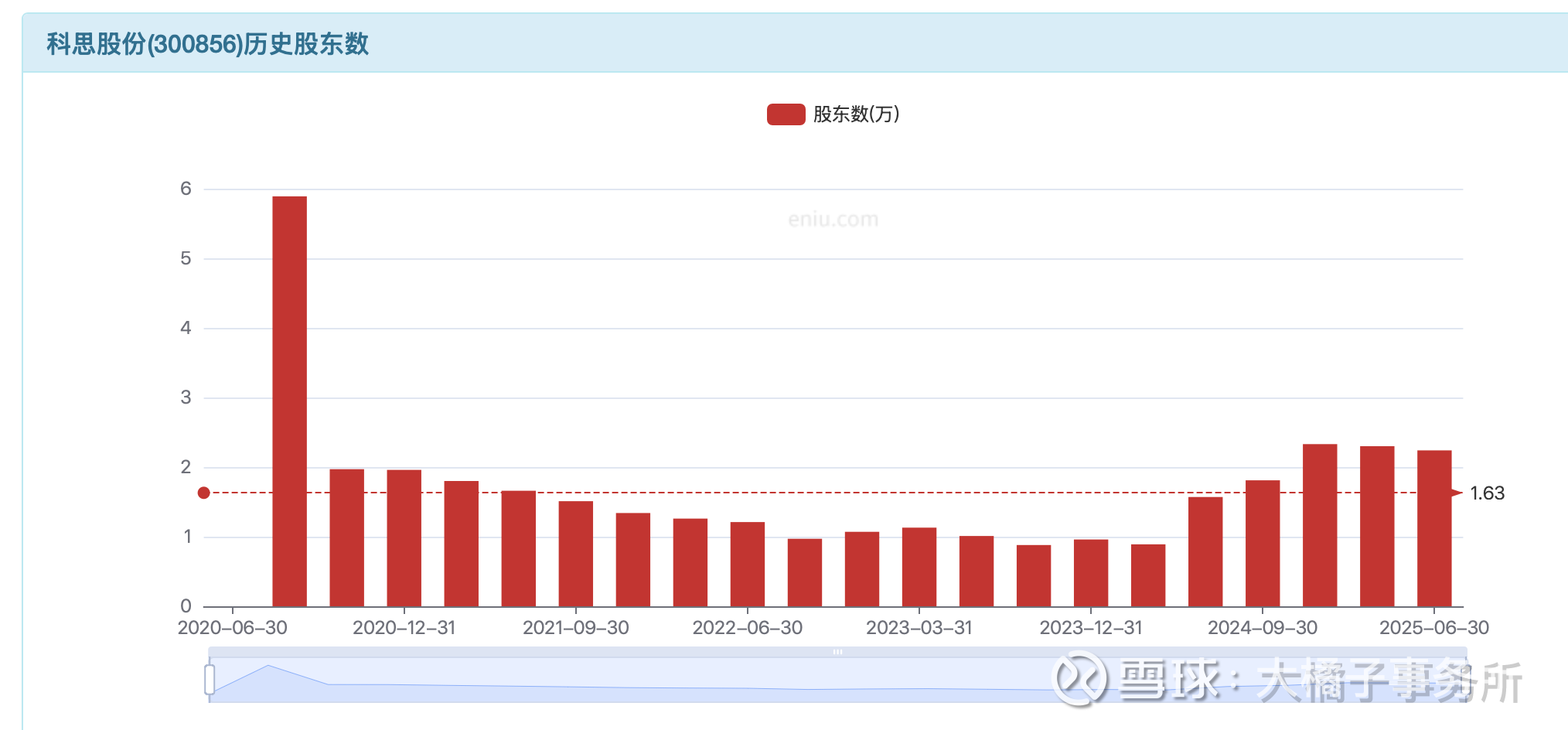Click the x-axis label 2025-06-30

coord(1433,628)
